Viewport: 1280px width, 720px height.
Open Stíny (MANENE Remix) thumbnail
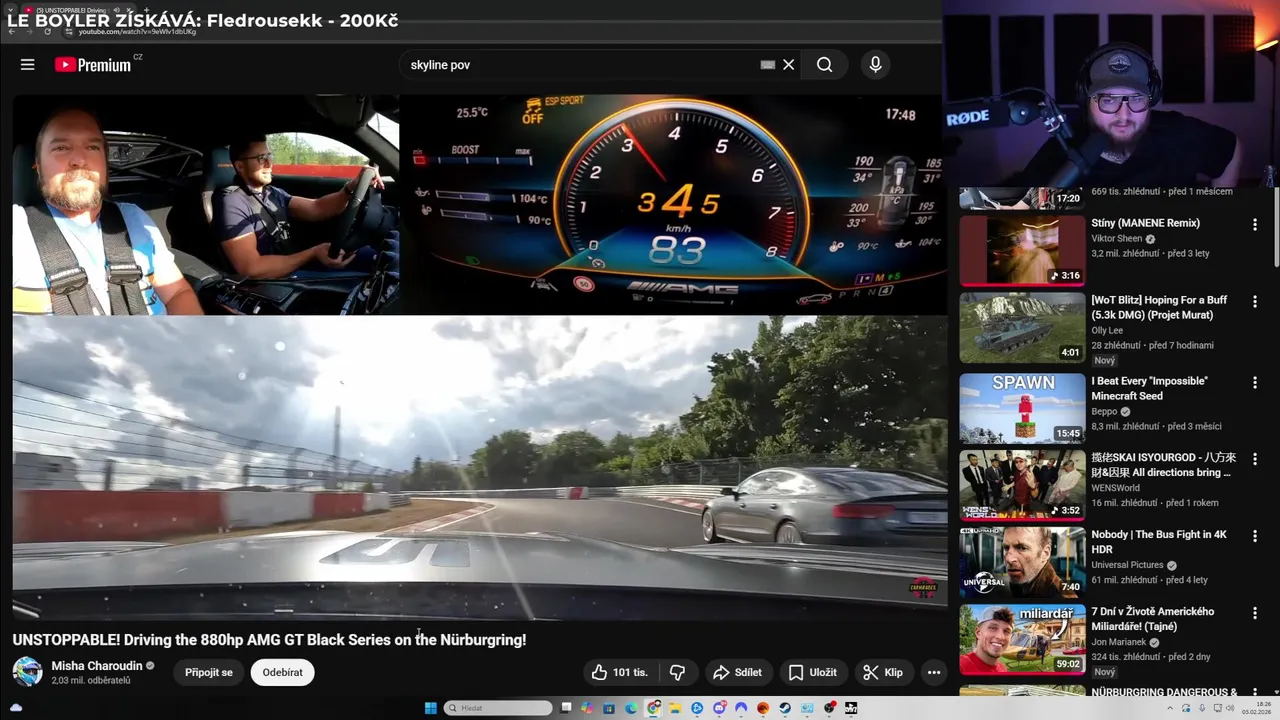(1022, 250)
